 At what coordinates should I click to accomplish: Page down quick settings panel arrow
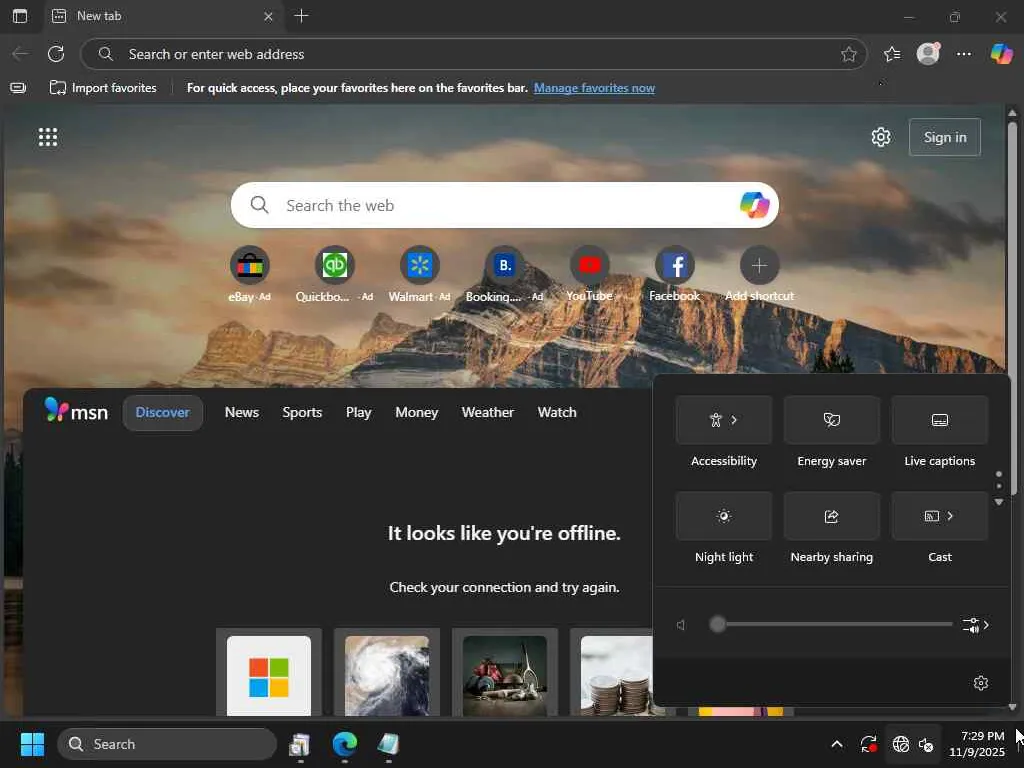[999, 502]
